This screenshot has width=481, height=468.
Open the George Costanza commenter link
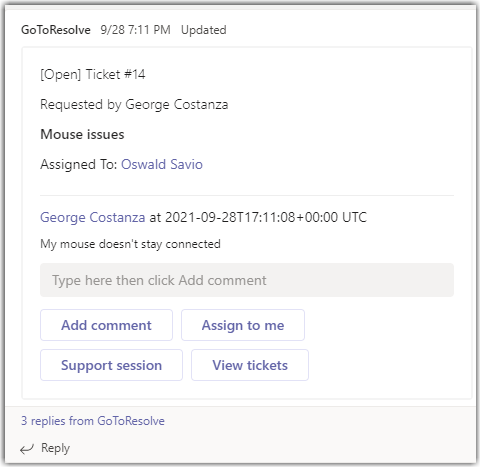coord(93,218)
